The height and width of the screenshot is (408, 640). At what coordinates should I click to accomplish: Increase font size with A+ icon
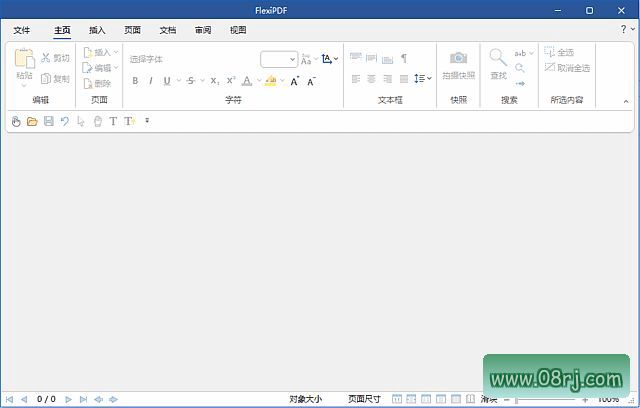(295, 81)
